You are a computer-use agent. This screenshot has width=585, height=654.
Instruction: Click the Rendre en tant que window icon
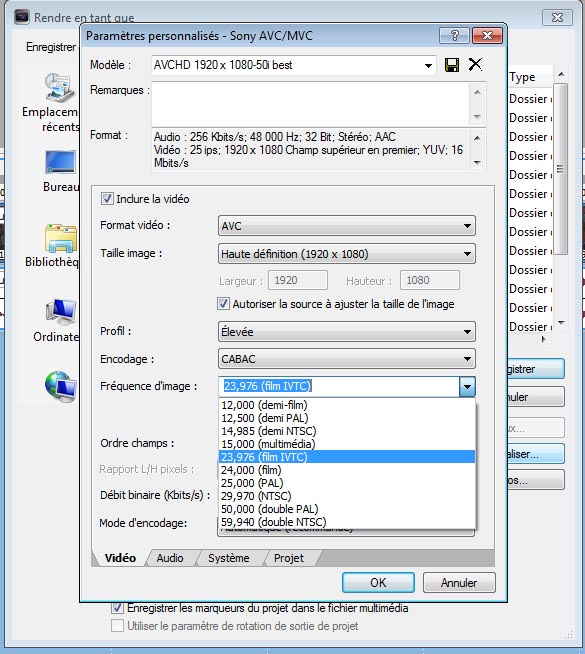pos(21,17)
